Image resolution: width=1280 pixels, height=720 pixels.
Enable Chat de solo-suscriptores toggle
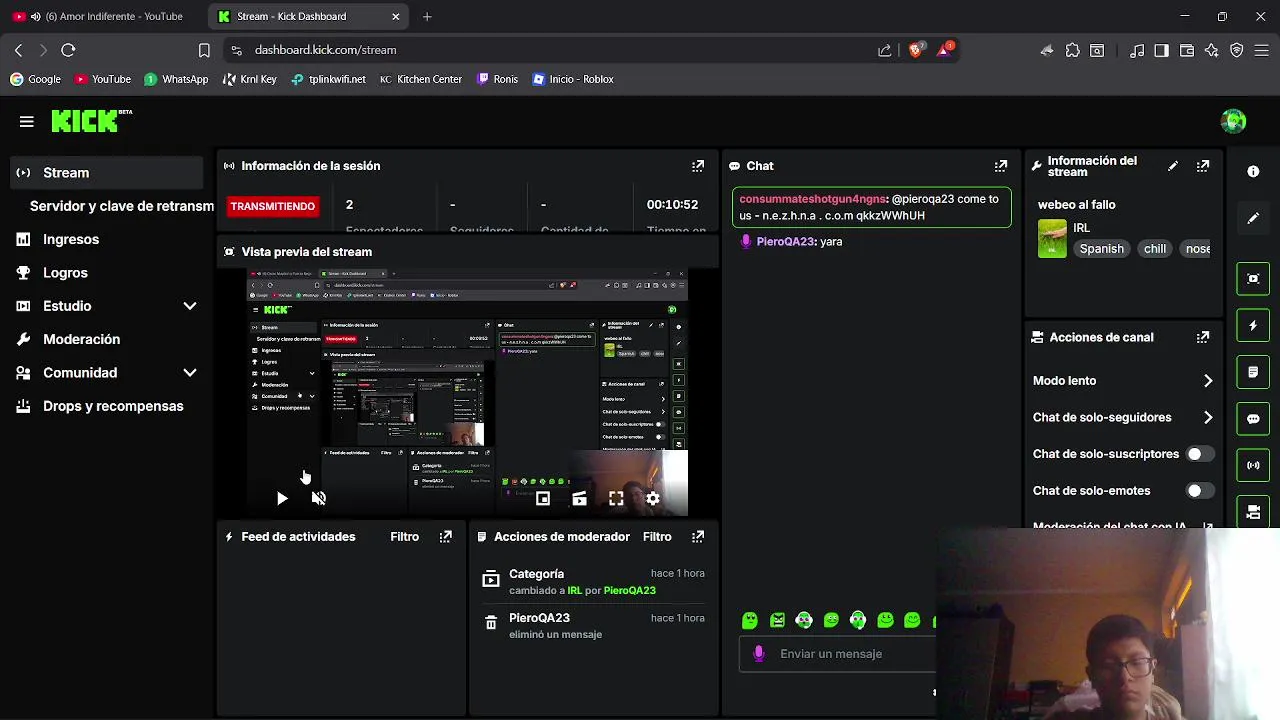[x=1200, y=454]
